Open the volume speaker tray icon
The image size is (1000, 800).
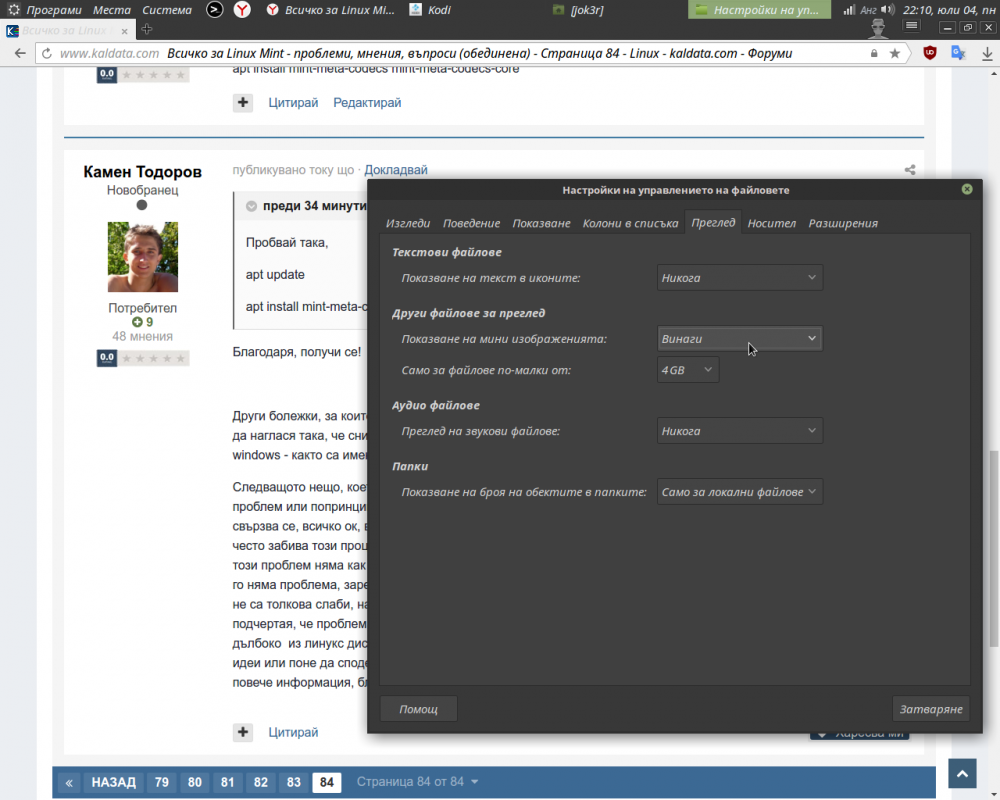tap(888, 10)
